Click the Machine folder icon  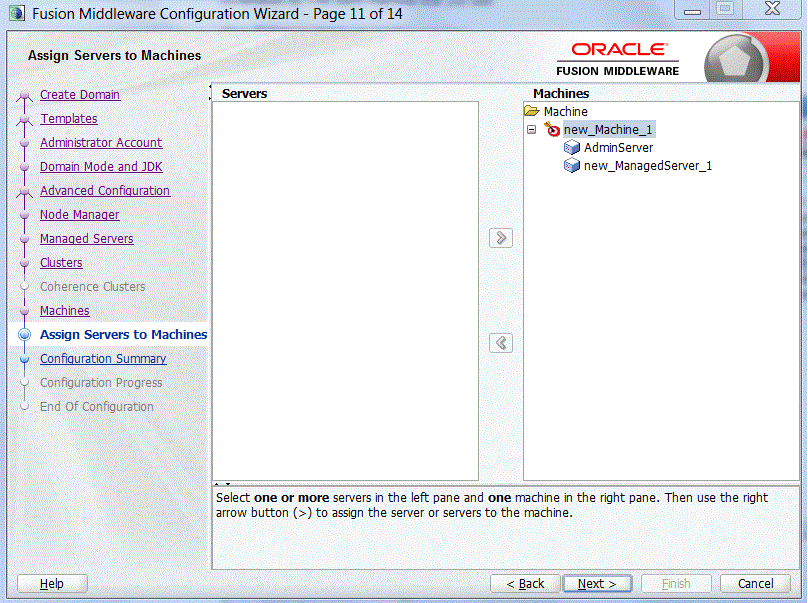pos(531,111)
